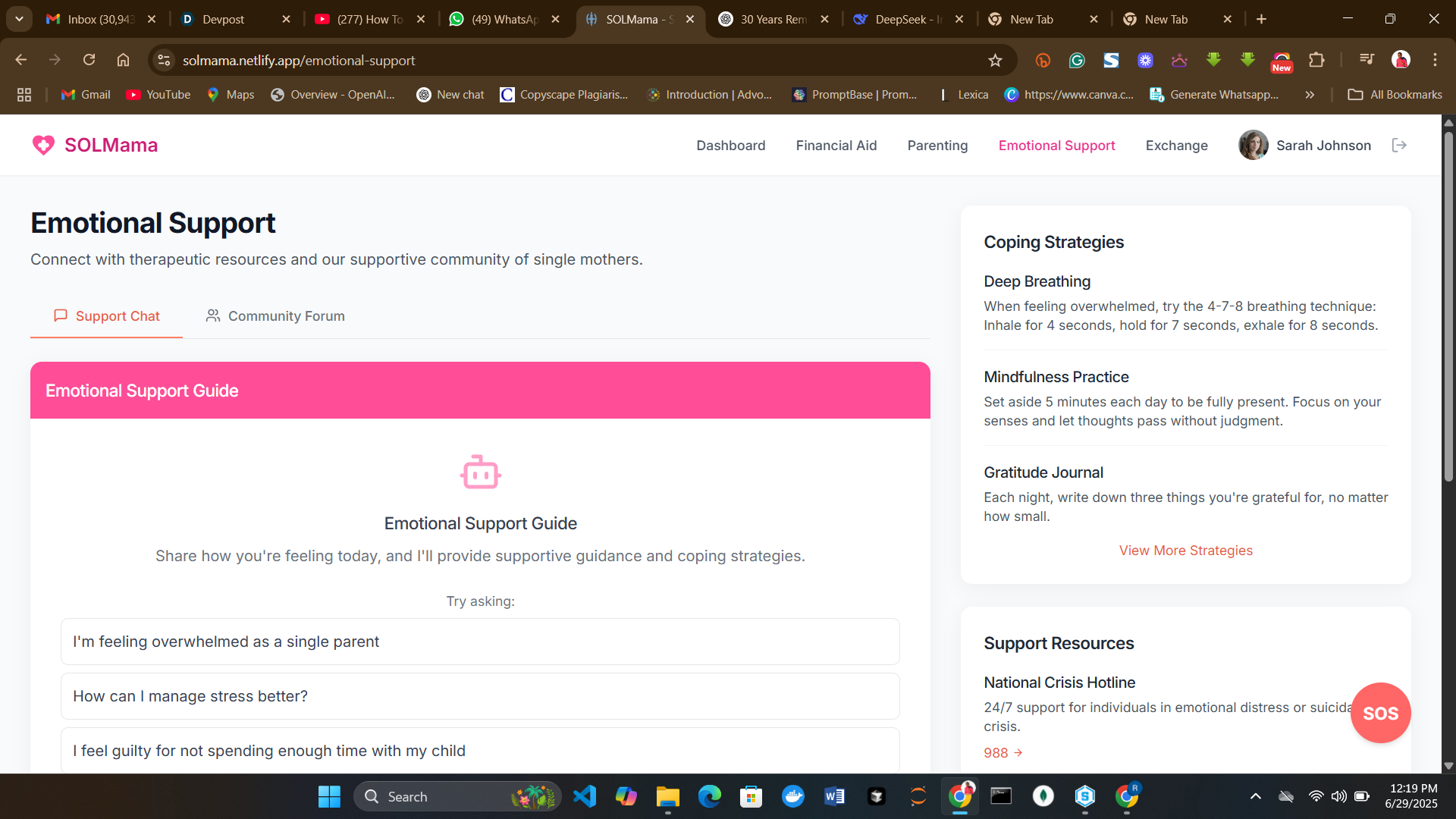Click the red SOS emergency button

pos(1380,713)
